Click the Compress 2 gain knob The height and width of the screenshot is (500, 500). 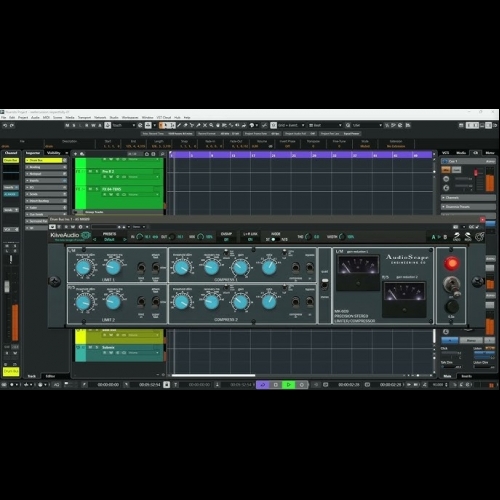pos(240,302)
